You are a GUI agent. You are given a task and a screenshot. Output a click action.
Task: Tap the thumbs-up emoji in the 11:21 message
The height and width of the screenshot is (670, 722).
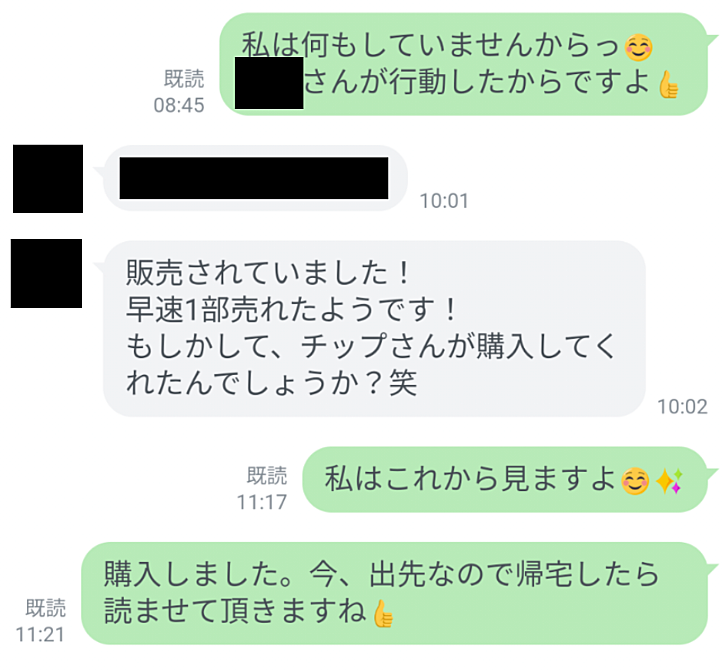point(383,613)
